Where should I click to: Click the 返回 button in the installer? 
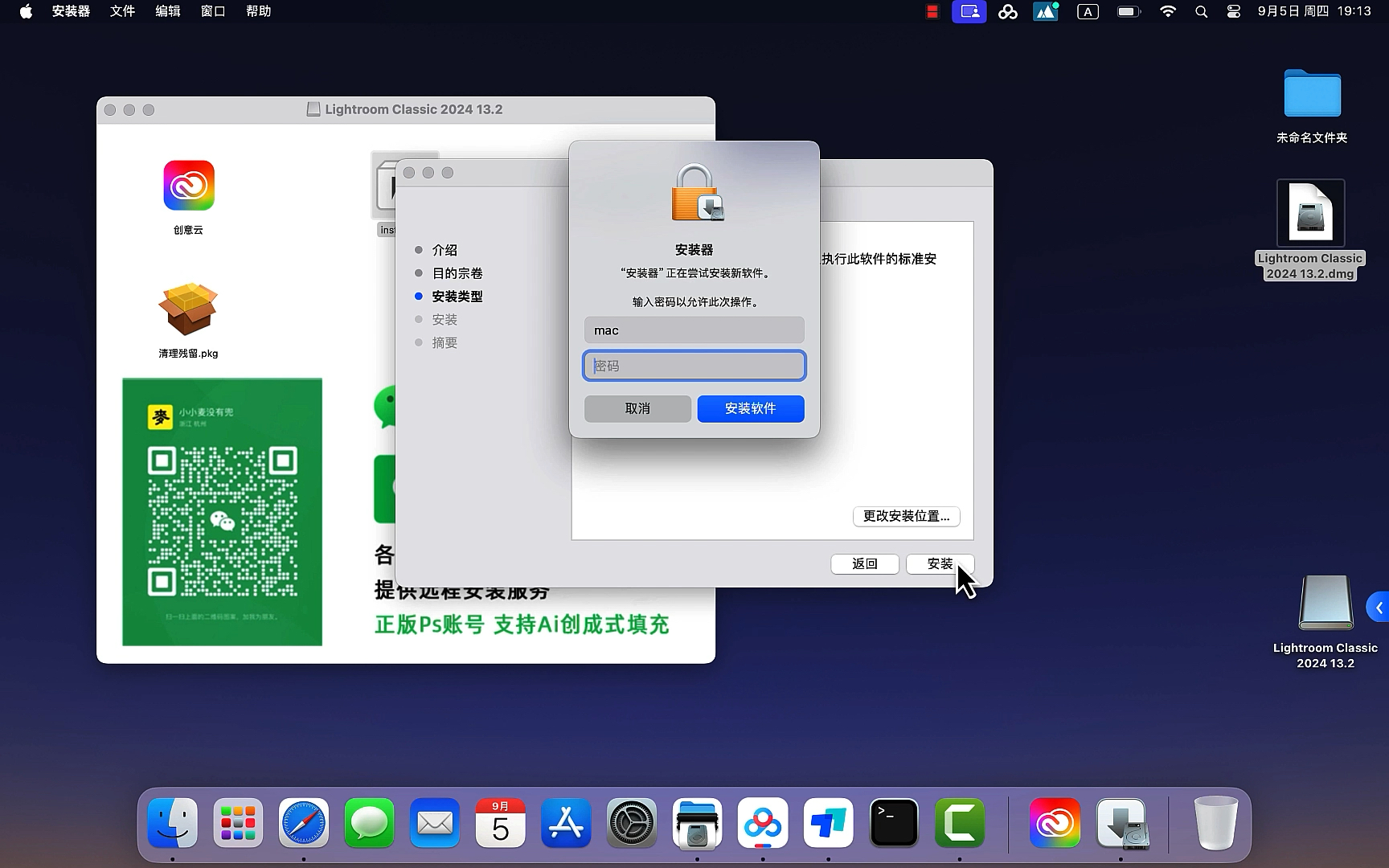(x=865, y=564)
